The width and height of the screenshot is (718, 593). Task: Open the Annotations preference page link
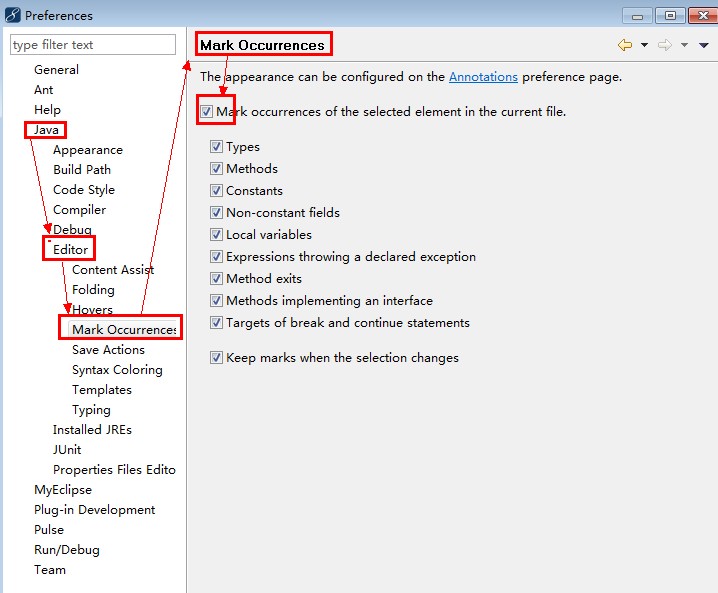click(x=483, y=76)
